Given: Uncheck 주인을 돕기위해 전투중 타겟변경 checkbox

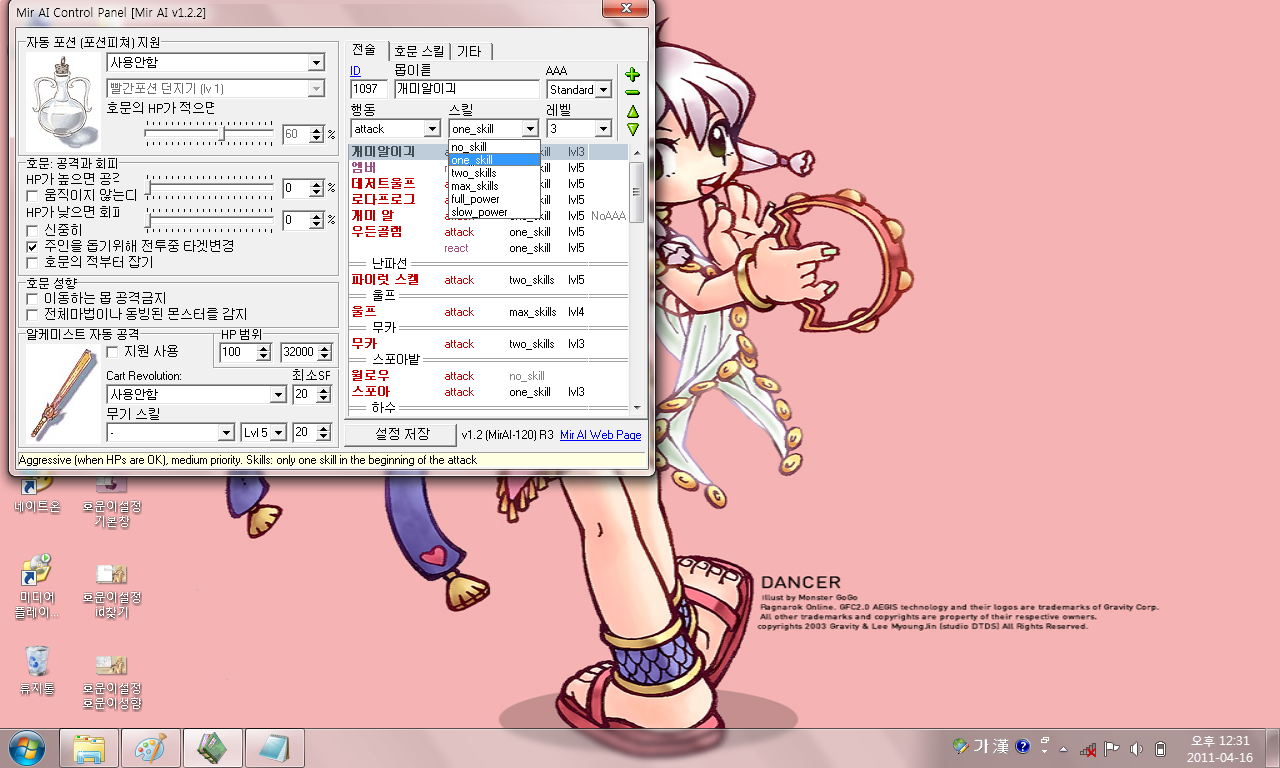Looking at the screenshot, I should [x=33, y=246].
